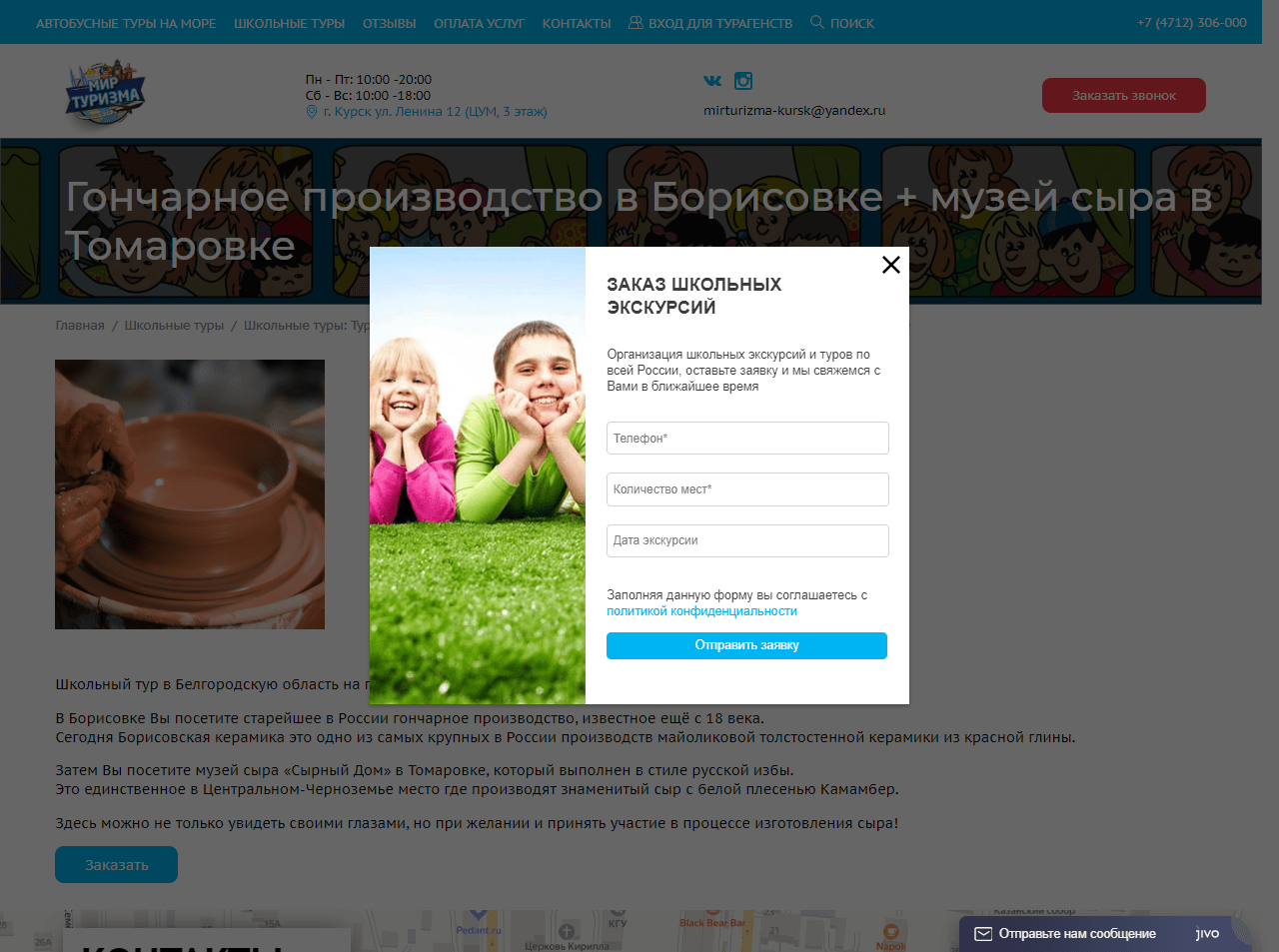Select the Дата экскурсии field
1279x952 pixels.
tap(747, 540)
